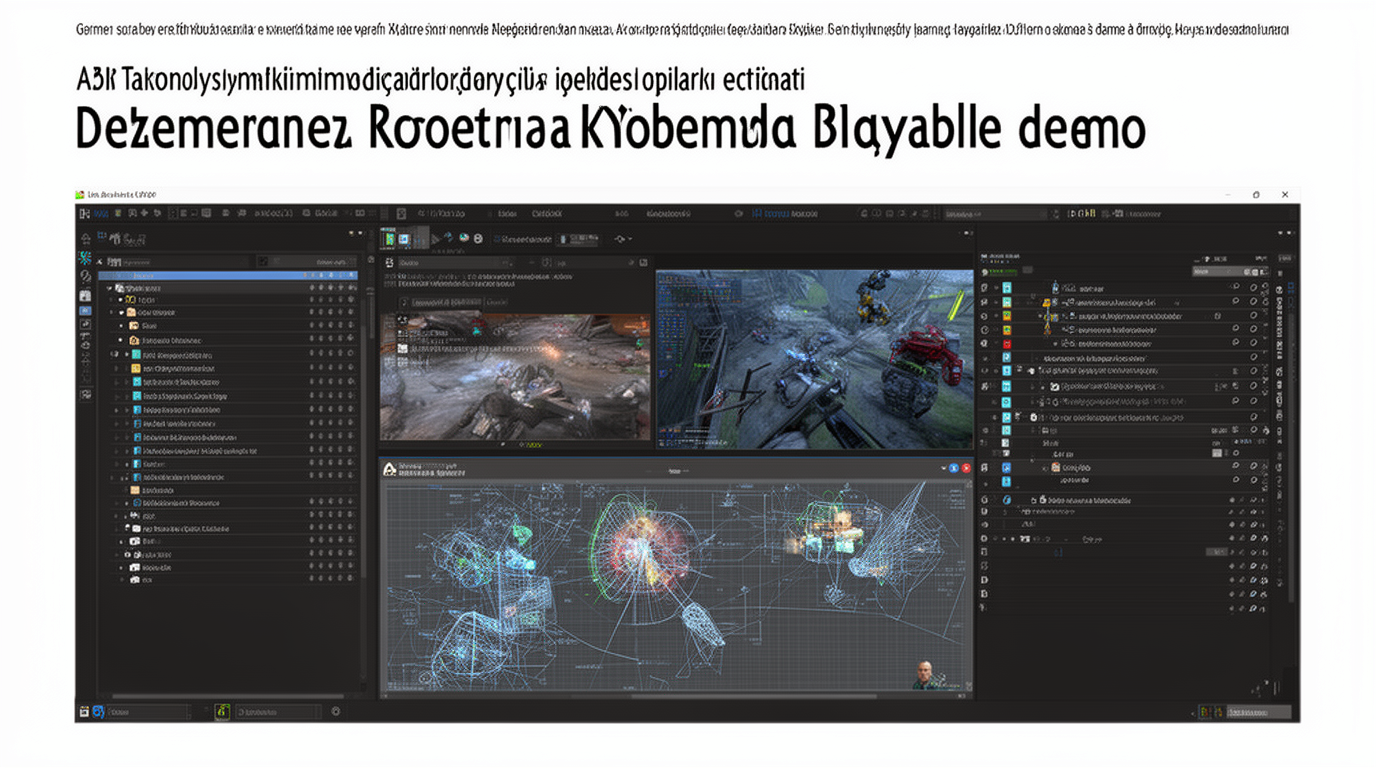The image size is (1376, 768).
Task: Open the gear icon in bottom status bar
Action: pos(336,711)
